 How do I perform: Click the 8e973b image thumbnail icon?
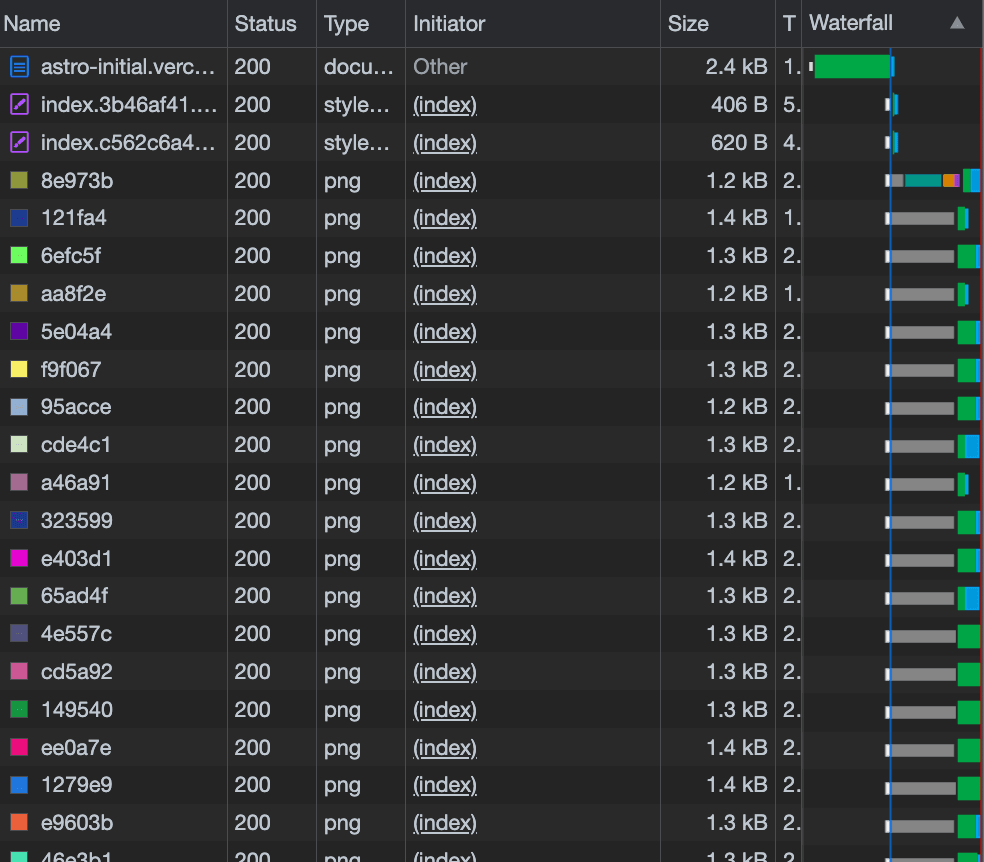click(x=19, y=181)
